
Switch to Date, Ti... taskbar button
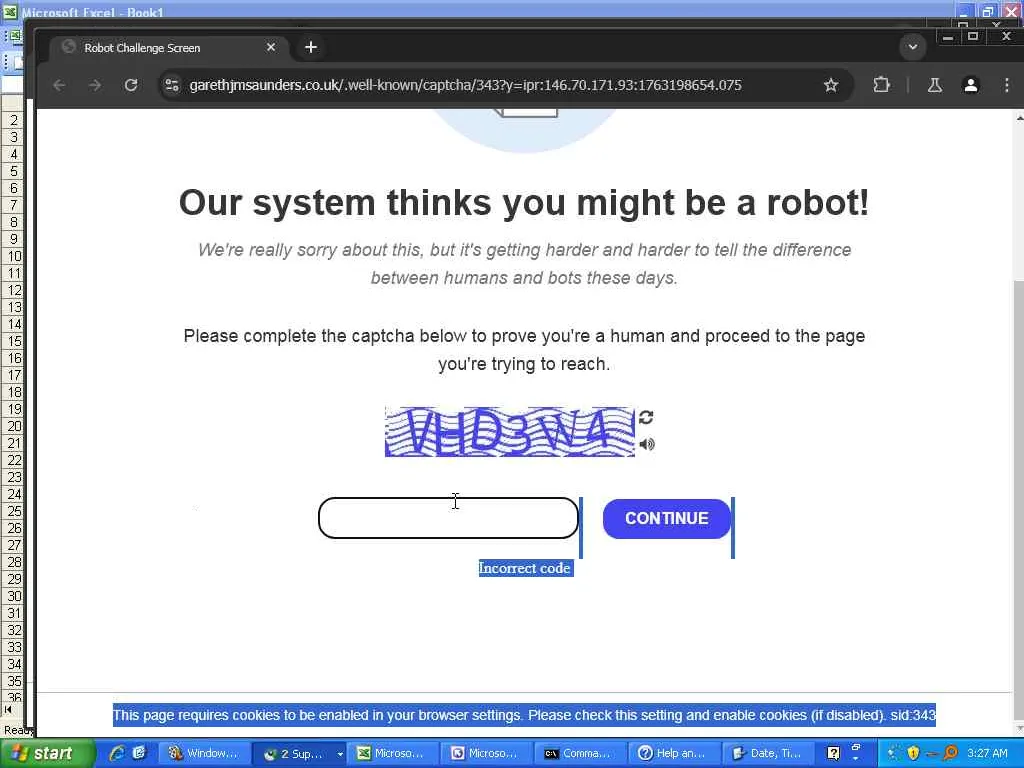(x=769, y=753)
